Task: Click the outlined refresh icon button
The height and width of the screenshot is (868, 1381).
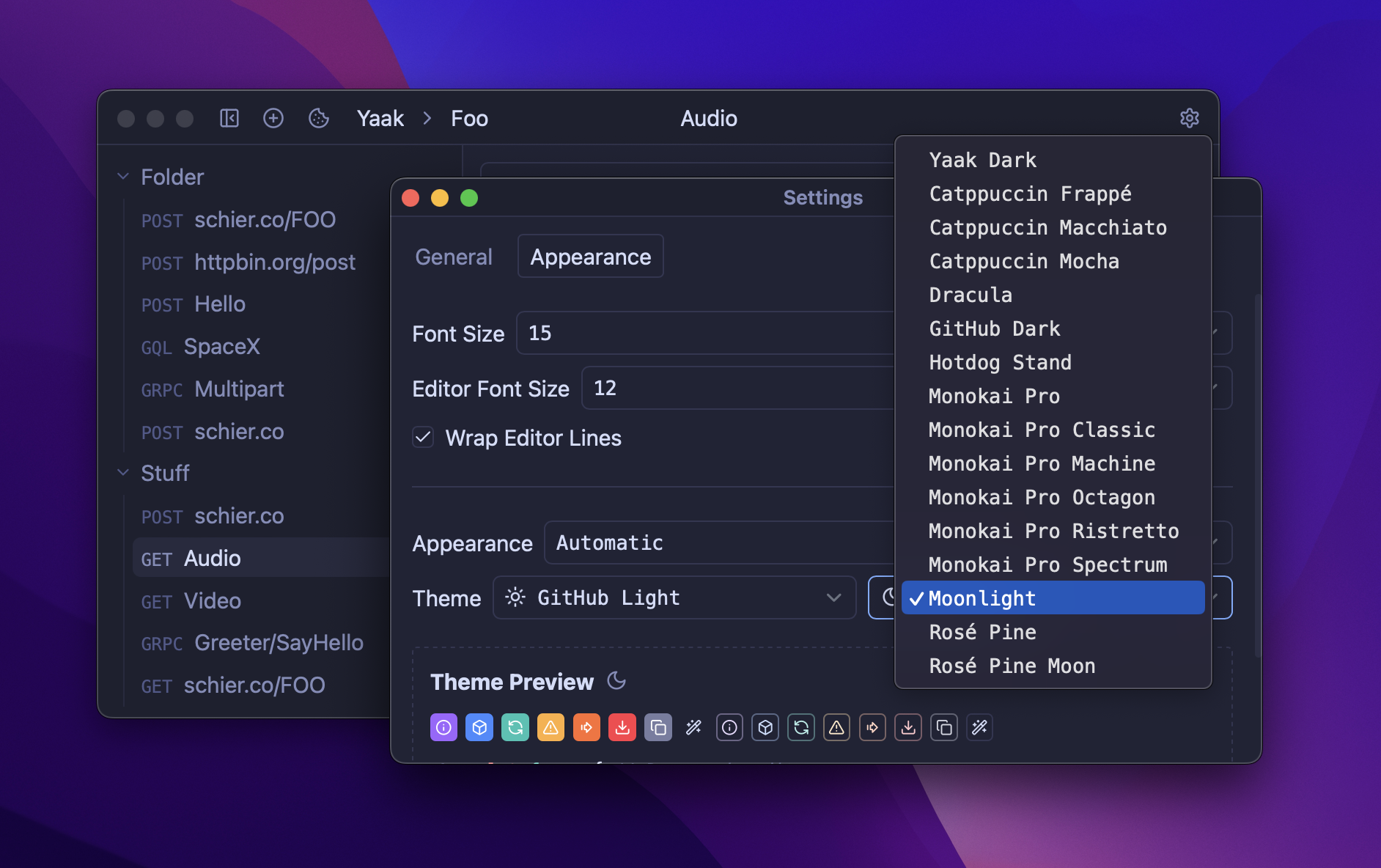Action: [x=801, y=727]
